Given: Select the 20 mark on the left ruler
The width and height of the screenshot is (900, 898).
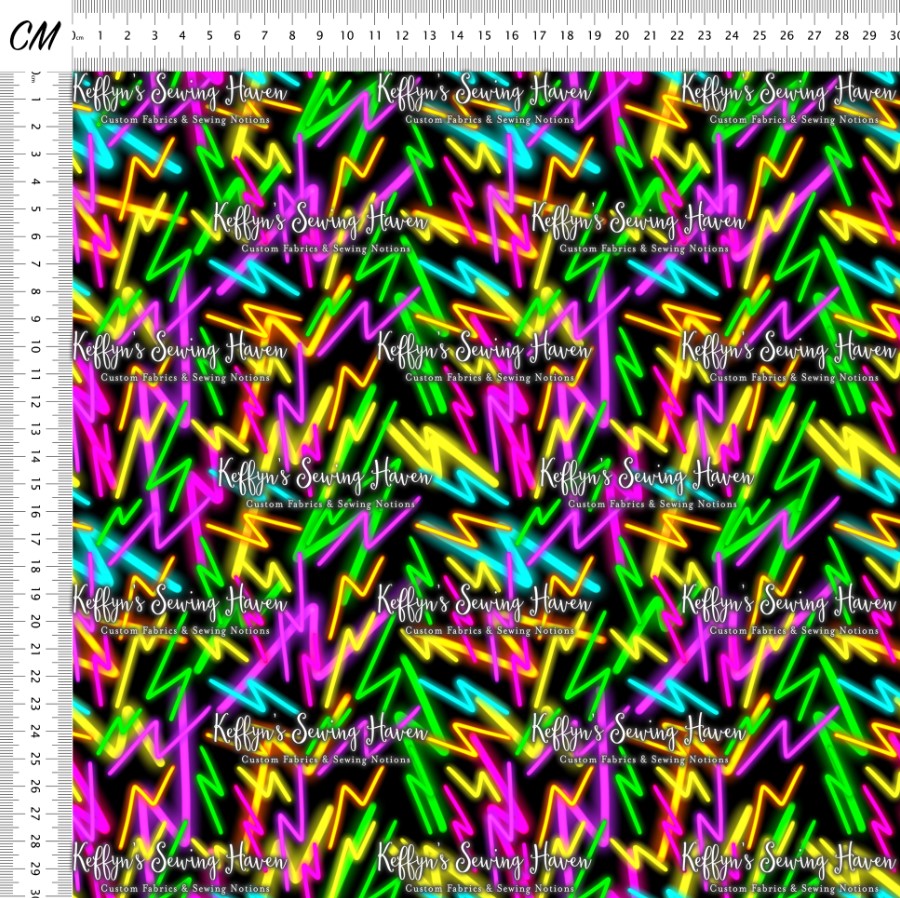Looking at the screenshot, I should click(36, 621).
